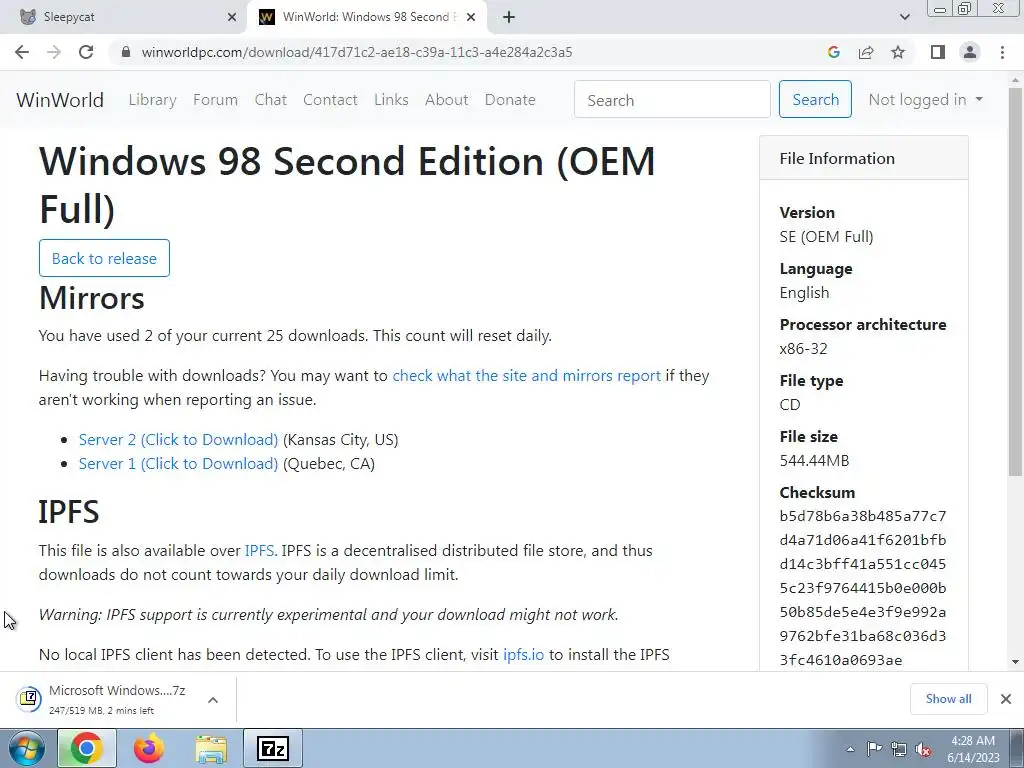Click the Action Center flag icon
The width and height of the screenshot is (1024, 768).
click(874, 749)
